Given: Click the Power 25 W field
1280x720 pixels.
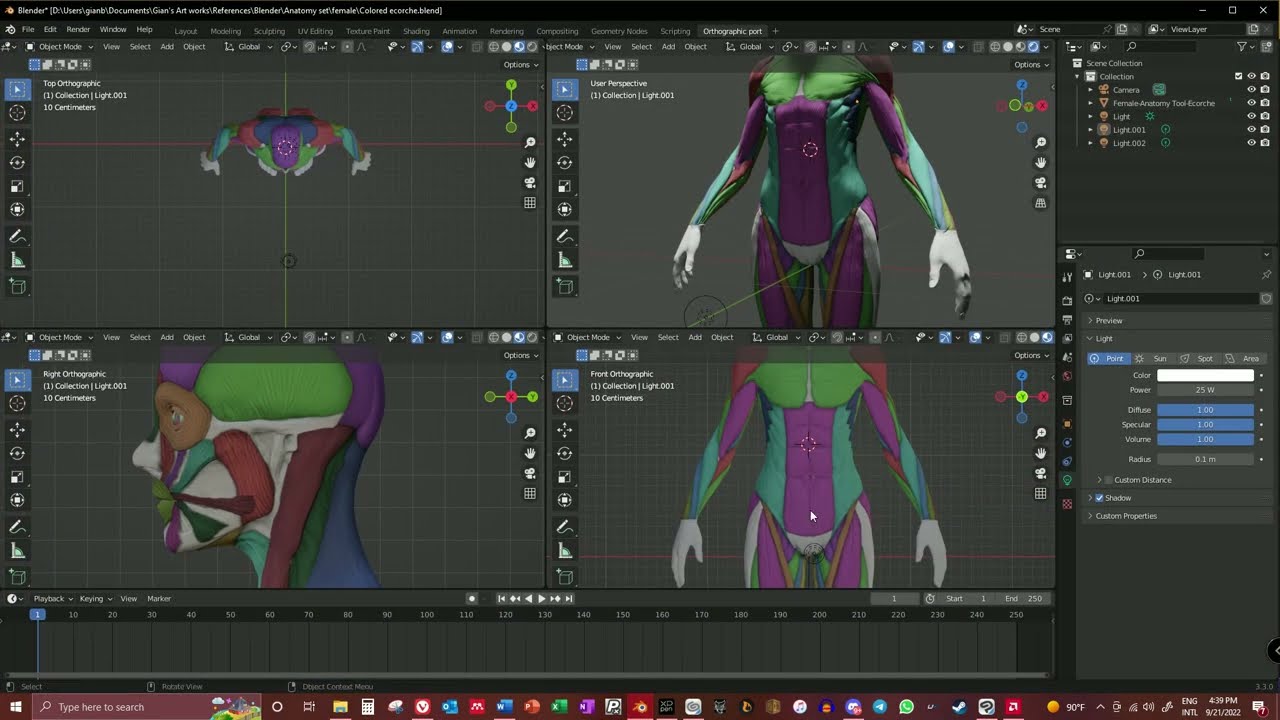Looking at the screenshot, I should pos(1205,390).
